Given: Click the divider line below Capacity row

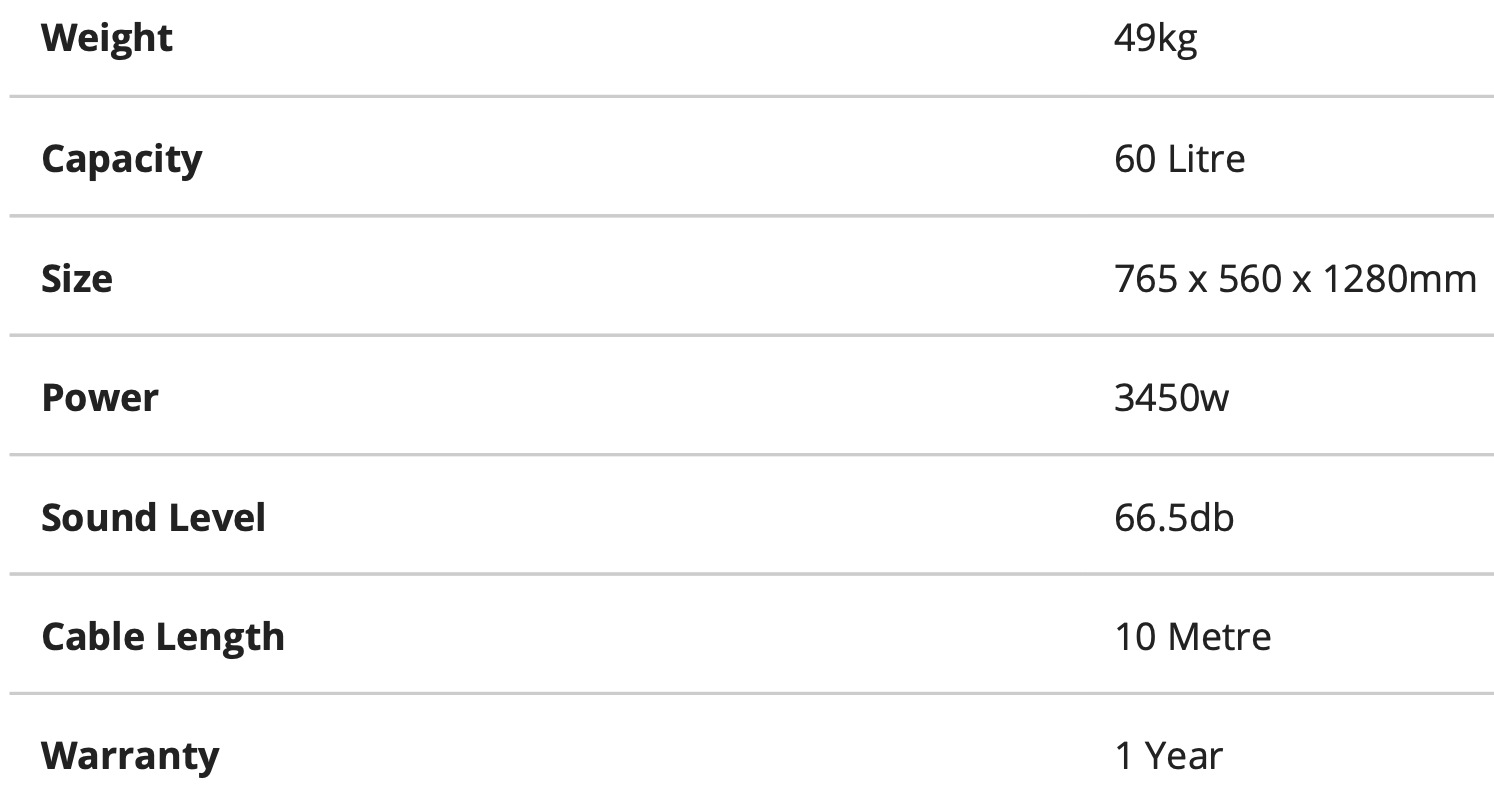Looking at the screenshot, I should 751,215.
